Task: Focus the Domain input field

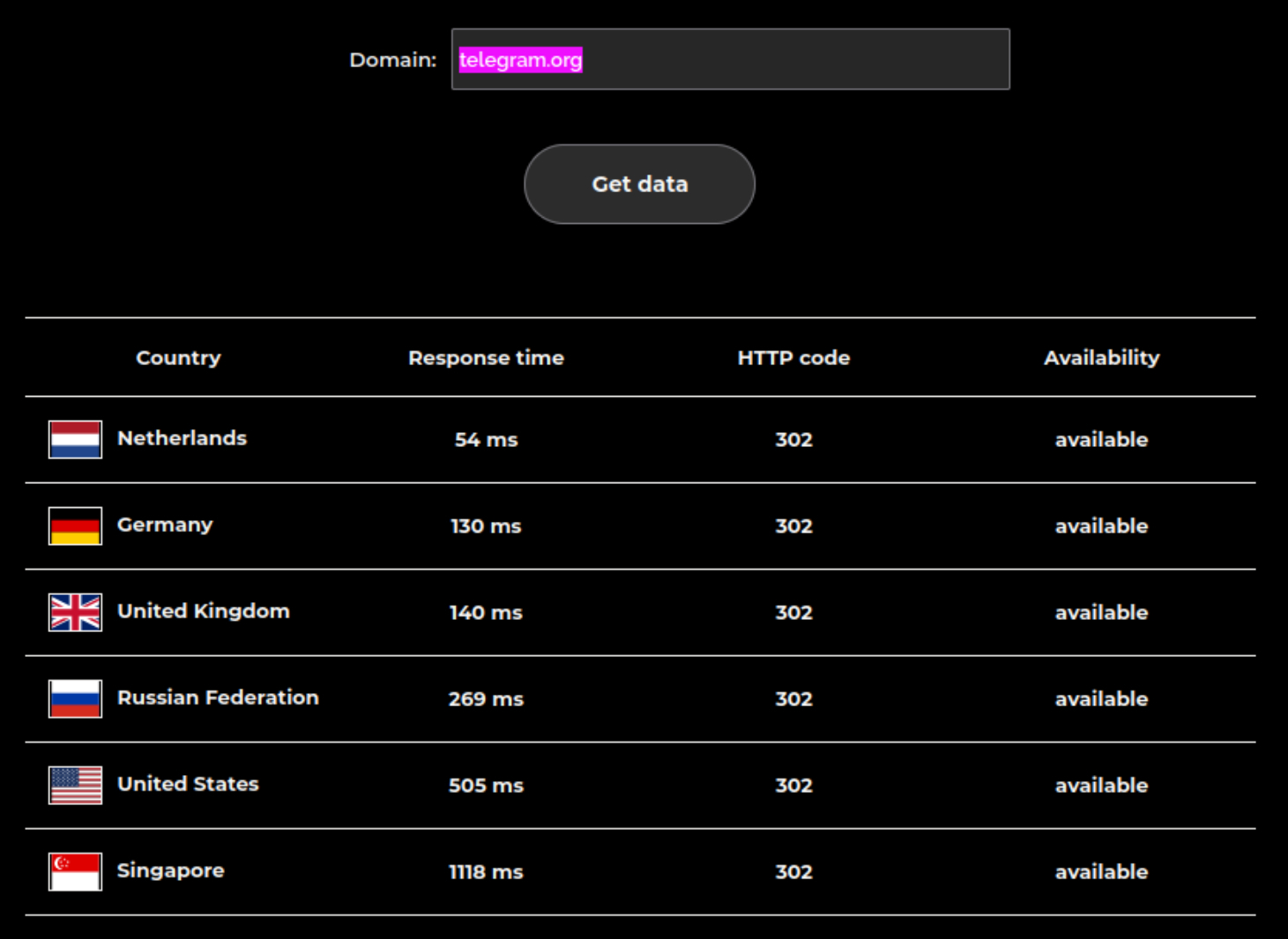Action: click(793, 59)
